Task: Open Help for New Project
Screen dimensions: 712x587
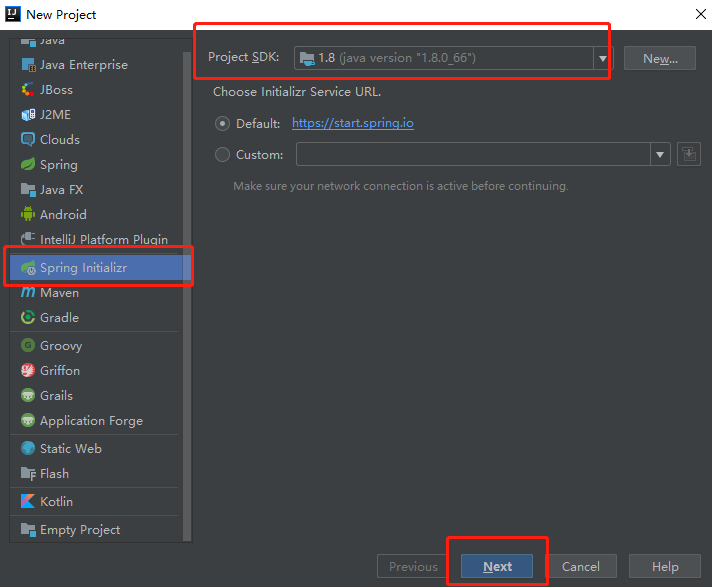Action: coord(665,566)
